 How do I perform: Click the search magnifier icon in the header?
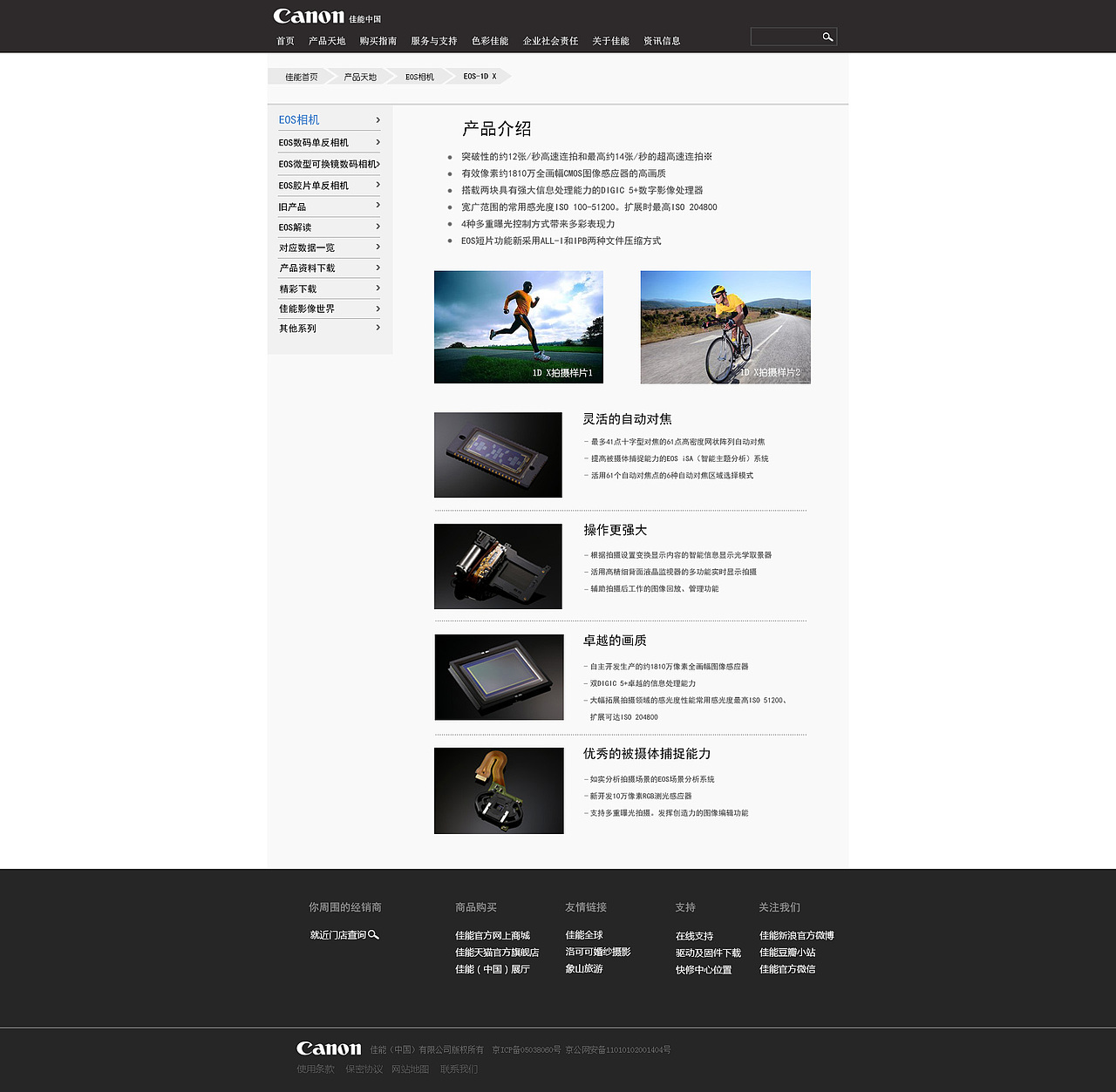(x=827, y=37)
